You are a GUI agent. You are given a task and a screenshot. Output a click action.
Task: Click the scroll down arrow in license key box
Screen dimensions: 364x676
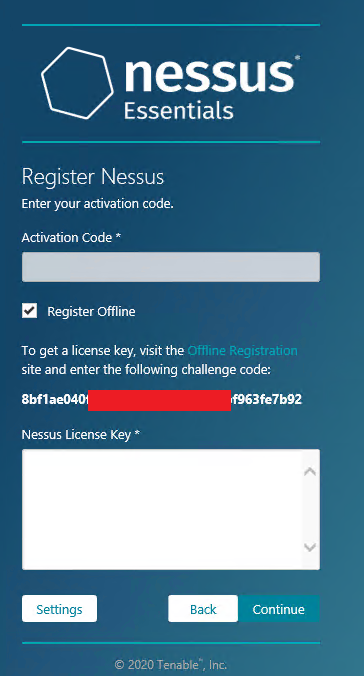point(310,548)
